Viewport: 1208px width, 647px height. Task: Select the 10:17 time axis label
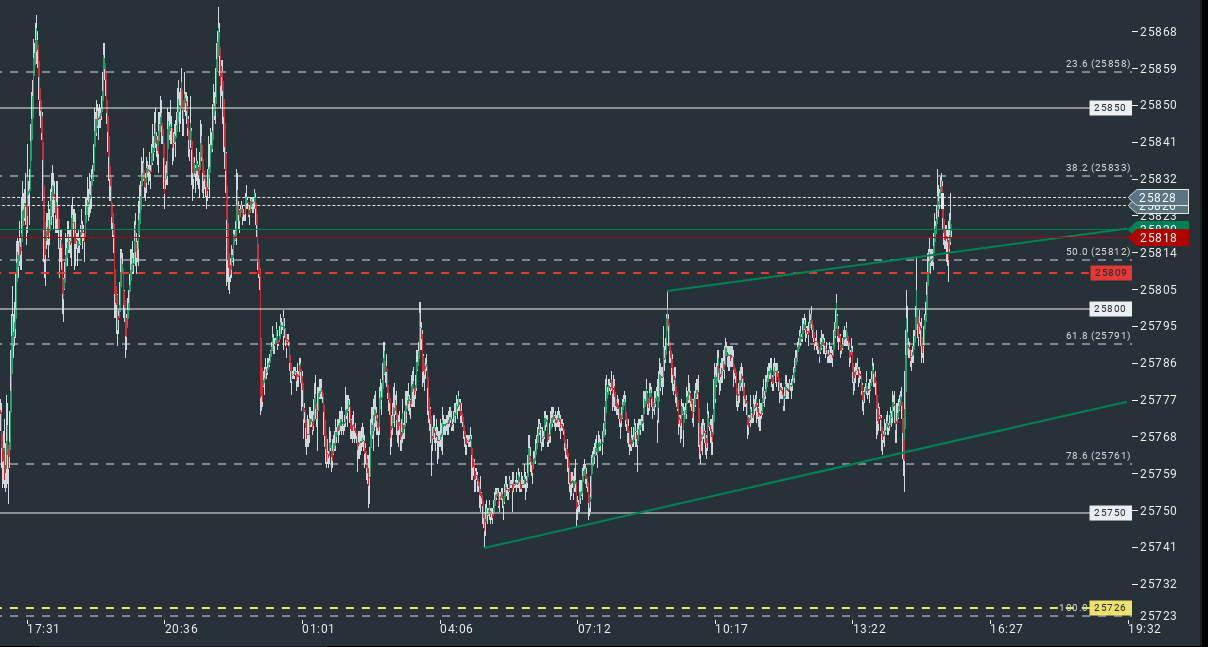point(731,629)
